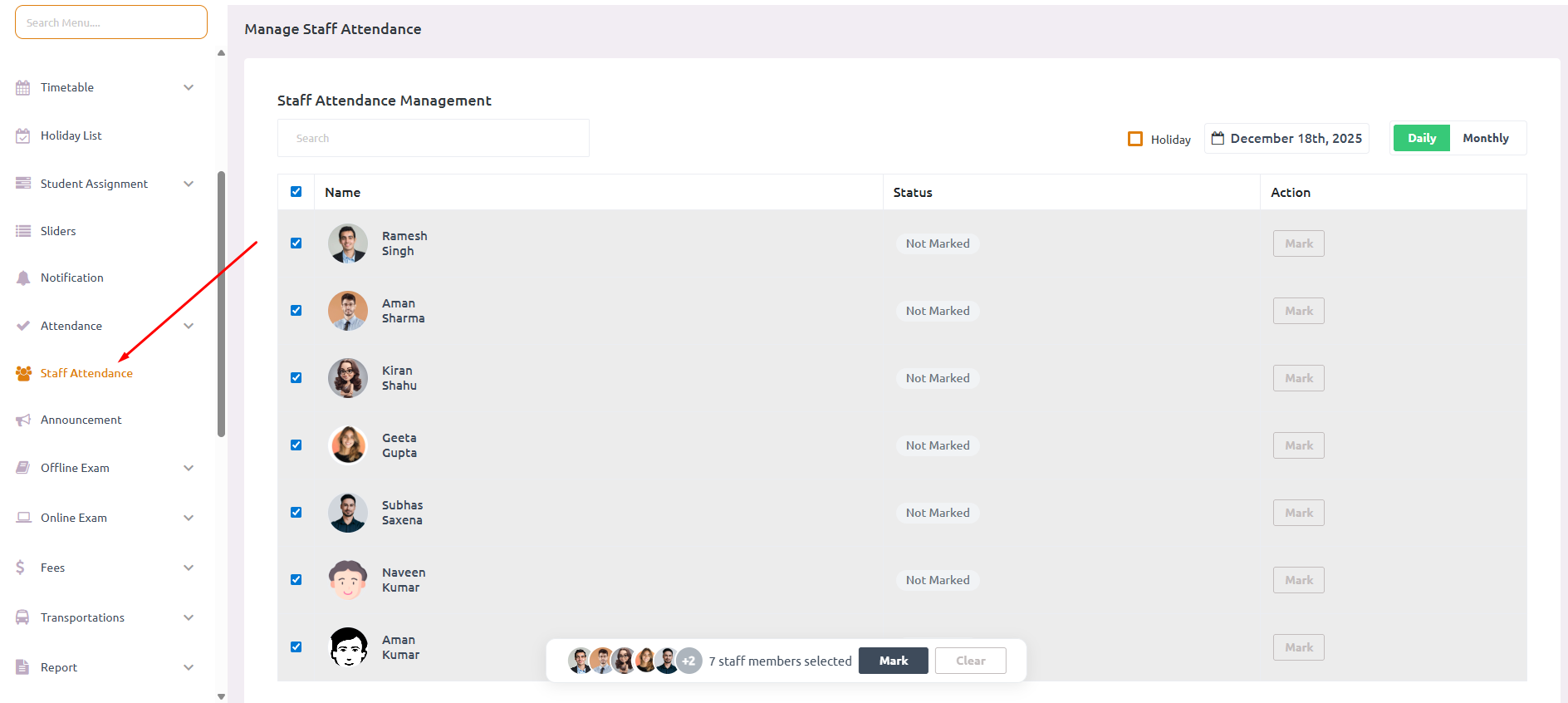Image resolution: width=1568 pixels, height=703 pixels.
Task: Click the Notification bell icon
Action: click(23, 278)
